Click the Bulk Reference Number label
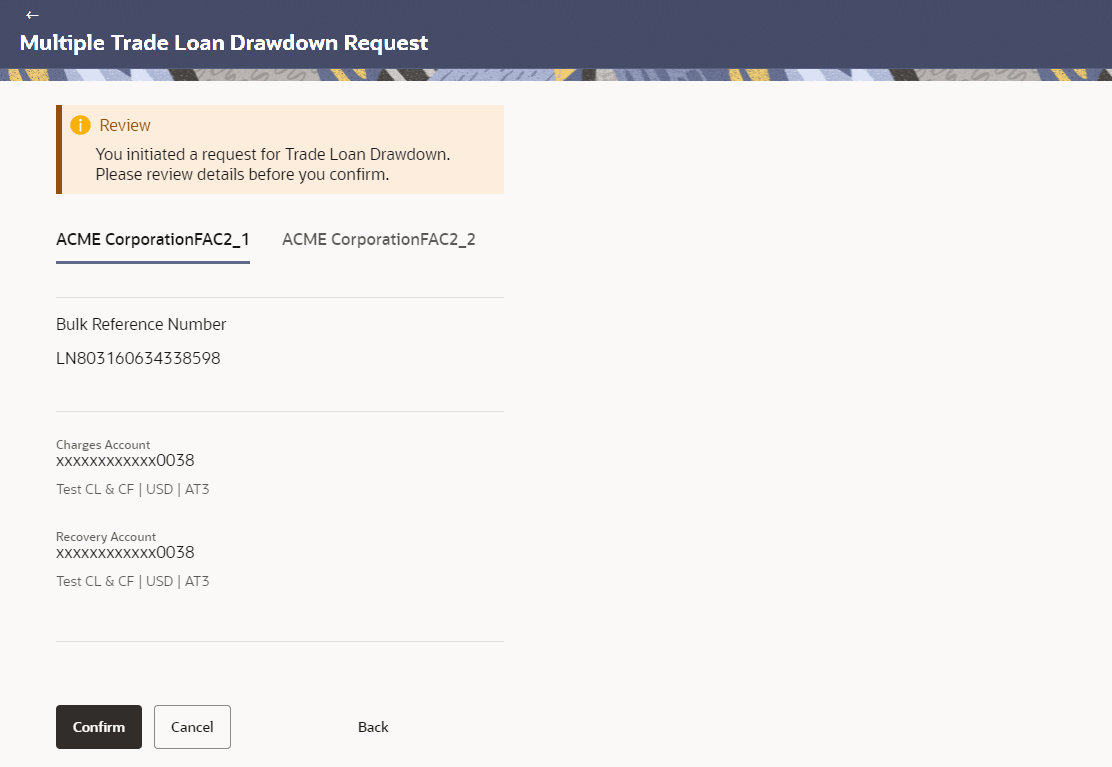The height and width of the screenshot is (767, 1112). (141, 324)
